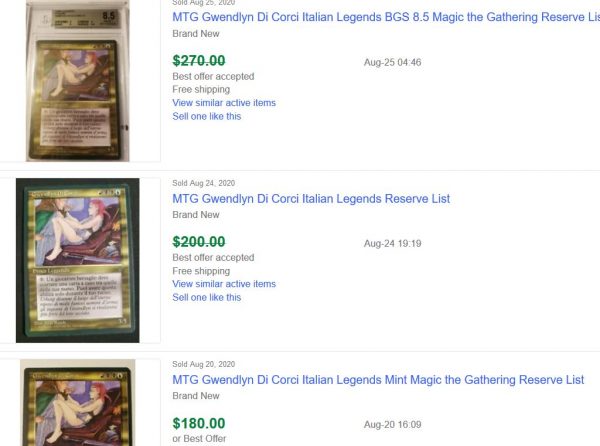Viewport: 600px width, 446px height.
Task: Open the Italian Legends BGS 8.5 listing title
Action: 385,18
